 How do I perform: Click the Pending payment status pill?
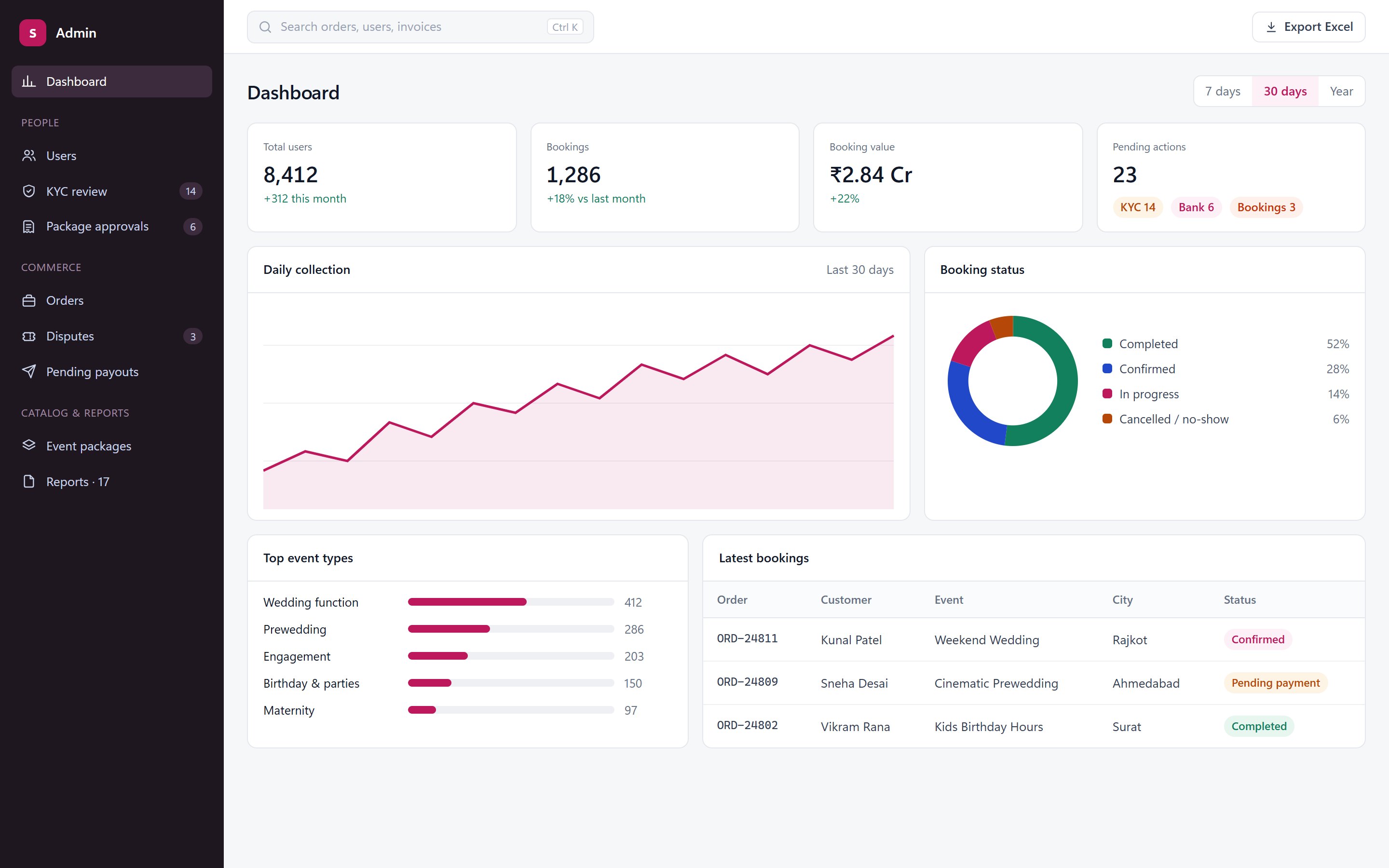click(x=1275, y=682)
